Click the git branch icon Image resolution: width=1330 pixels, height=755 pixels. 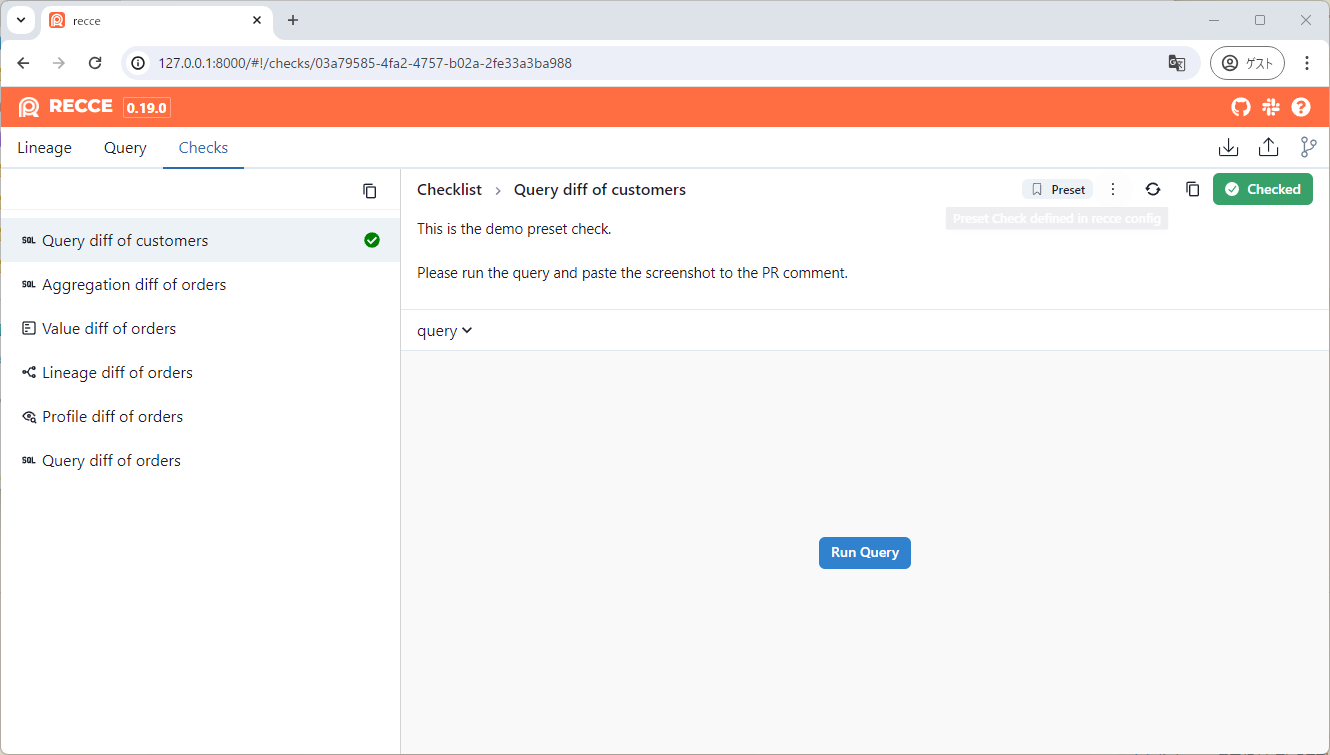click(1308, 148)
